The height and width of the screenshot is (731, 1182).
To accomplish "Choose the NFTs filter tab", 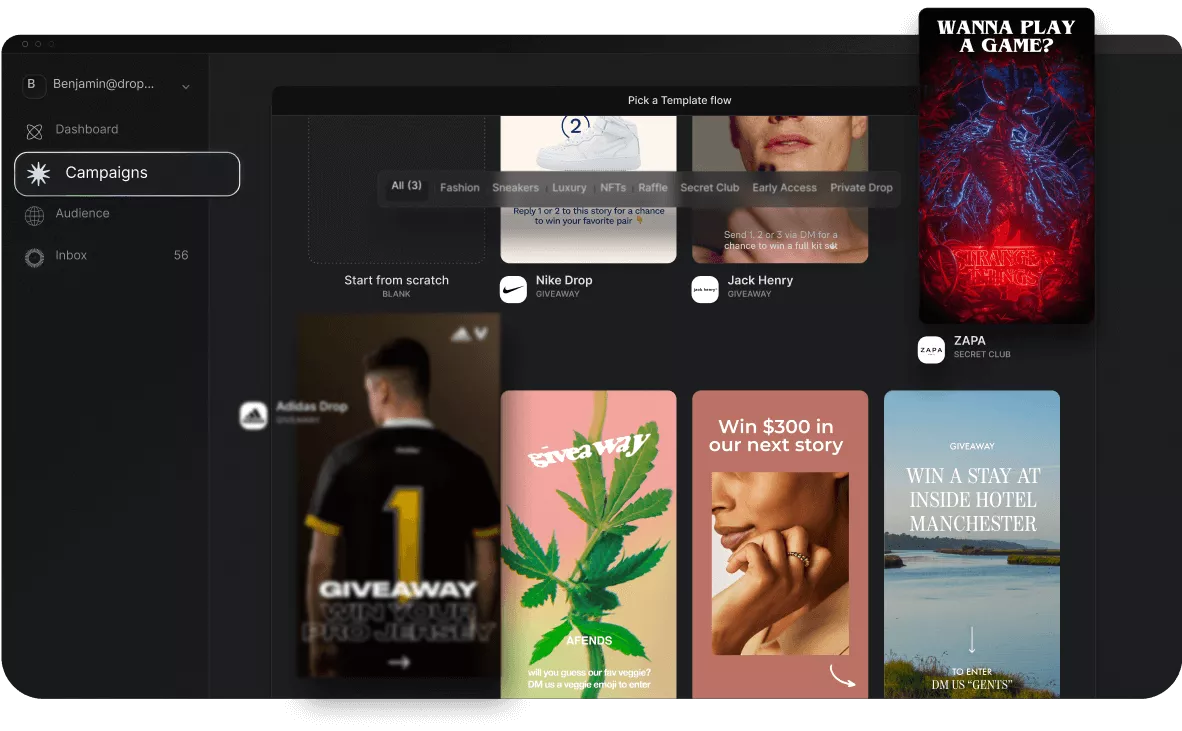I will point(613,188).
